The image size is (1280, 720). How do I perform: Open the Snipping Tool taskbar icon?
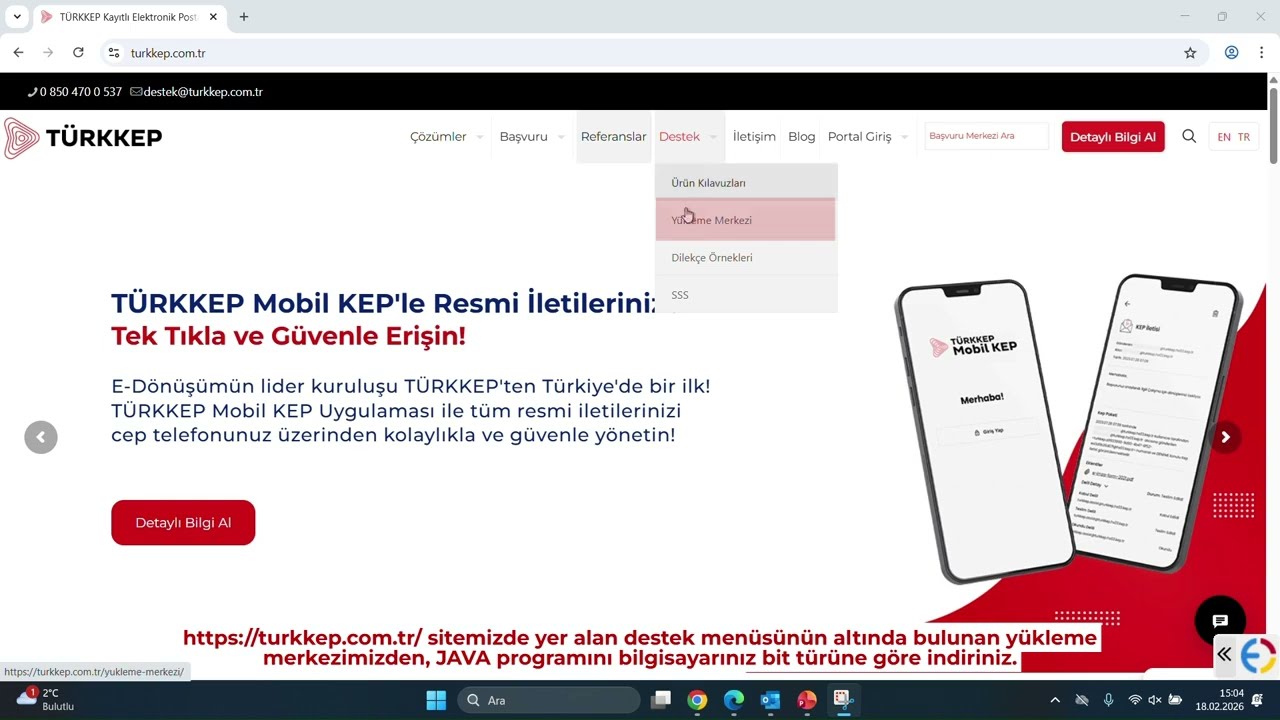843,699
